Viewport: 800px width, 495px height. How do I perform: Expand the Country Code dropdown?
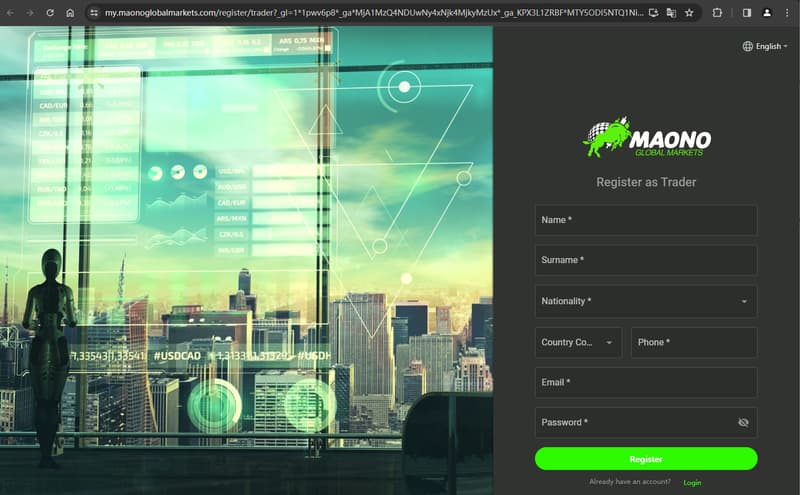pyautogui.click(x=578, y=342)
